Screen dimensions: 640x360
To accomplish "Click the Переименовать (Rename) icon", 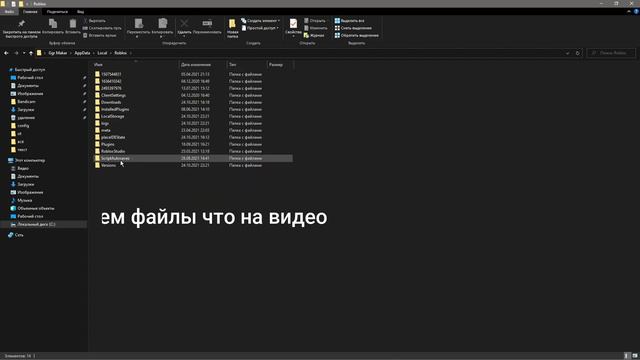I will (207, 27).
